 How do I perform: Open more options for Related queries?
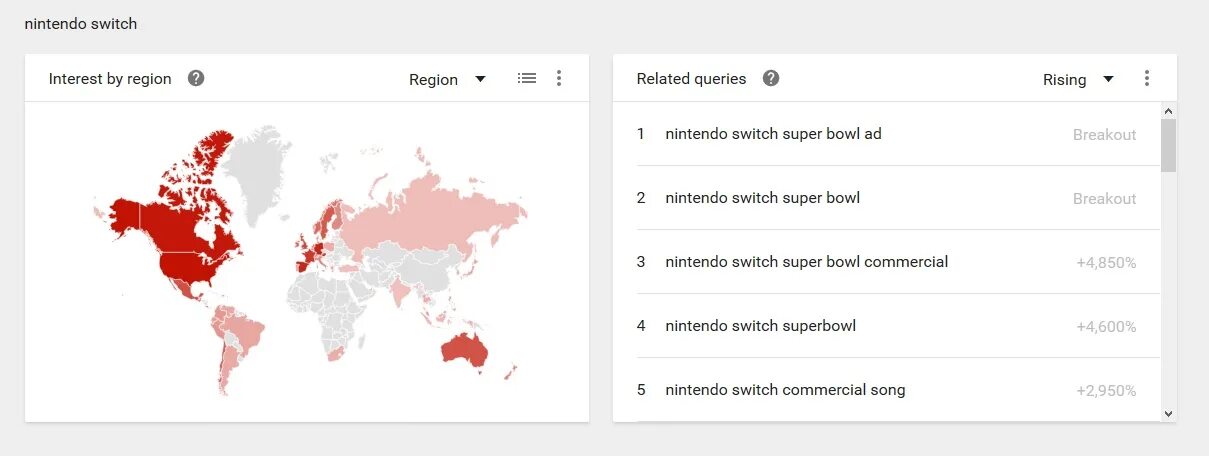click(1147, 78)
